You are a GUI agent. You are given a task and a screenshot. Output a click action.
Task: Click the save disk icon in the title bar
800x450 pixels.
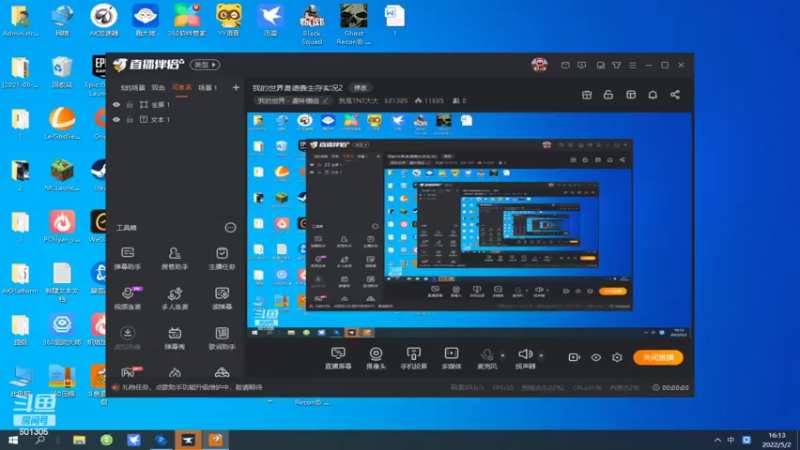coord(601,65)
